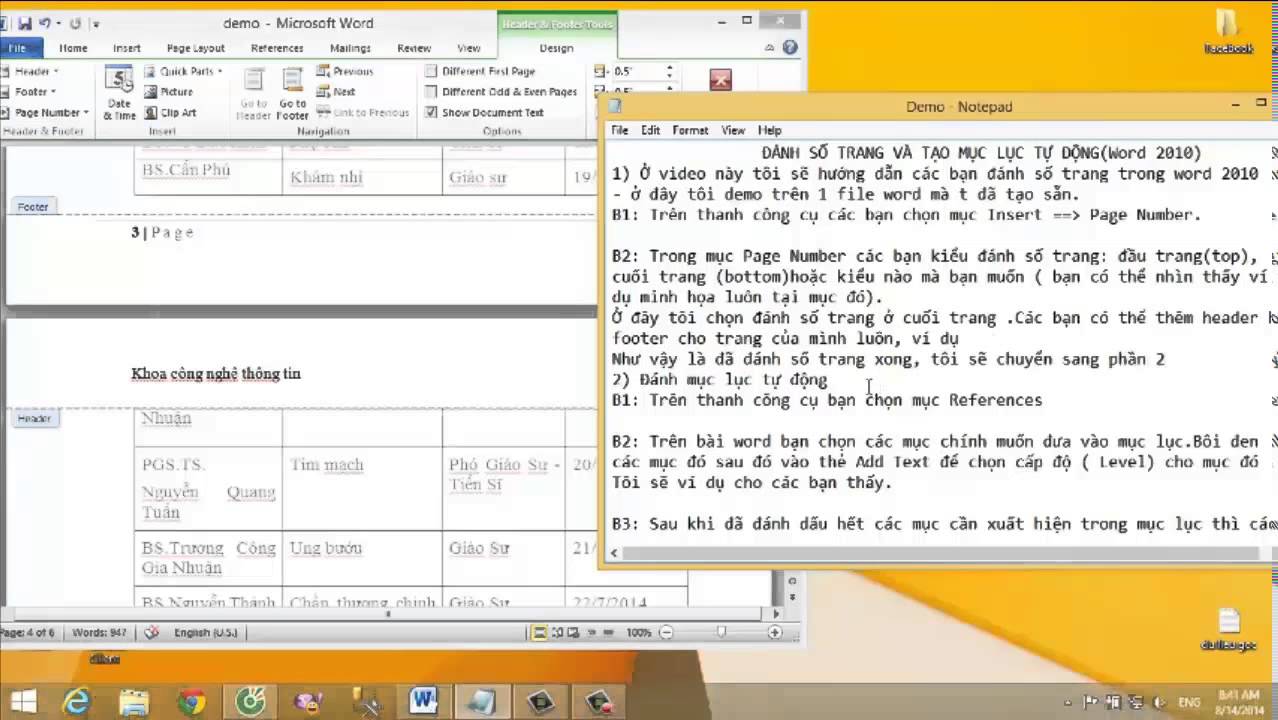The height and width of the screenshot is (720, 1278).
Task: Minimize the ribbon with the caret icon
Action: tap(770, 48)
